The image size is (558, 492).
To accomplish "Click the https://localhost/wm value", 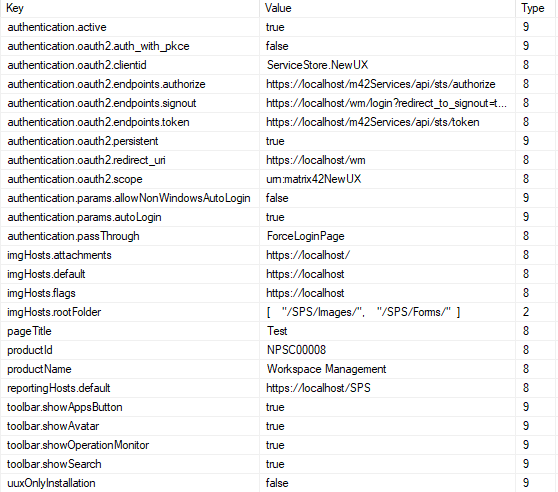I will 316,160.
